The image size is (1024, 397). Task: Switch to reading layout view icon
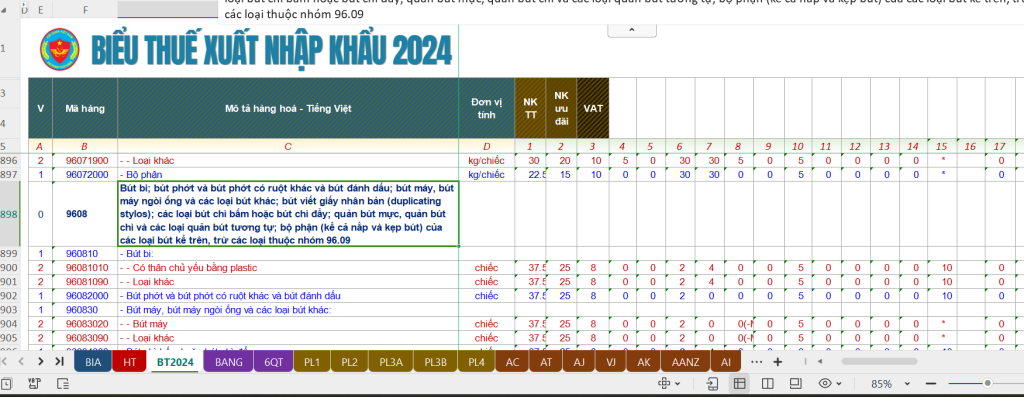click(713, 383)
